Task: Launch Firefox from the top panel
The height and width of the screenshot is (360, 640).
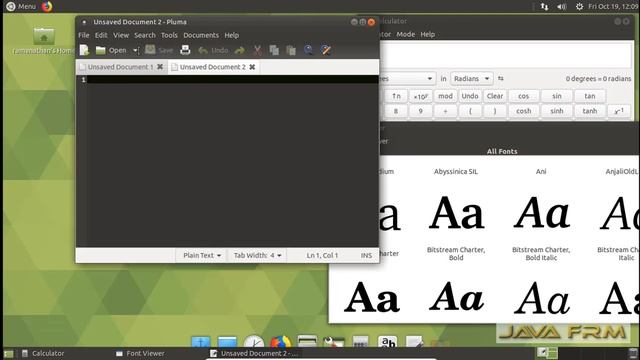Action: (x=47, y=7)
